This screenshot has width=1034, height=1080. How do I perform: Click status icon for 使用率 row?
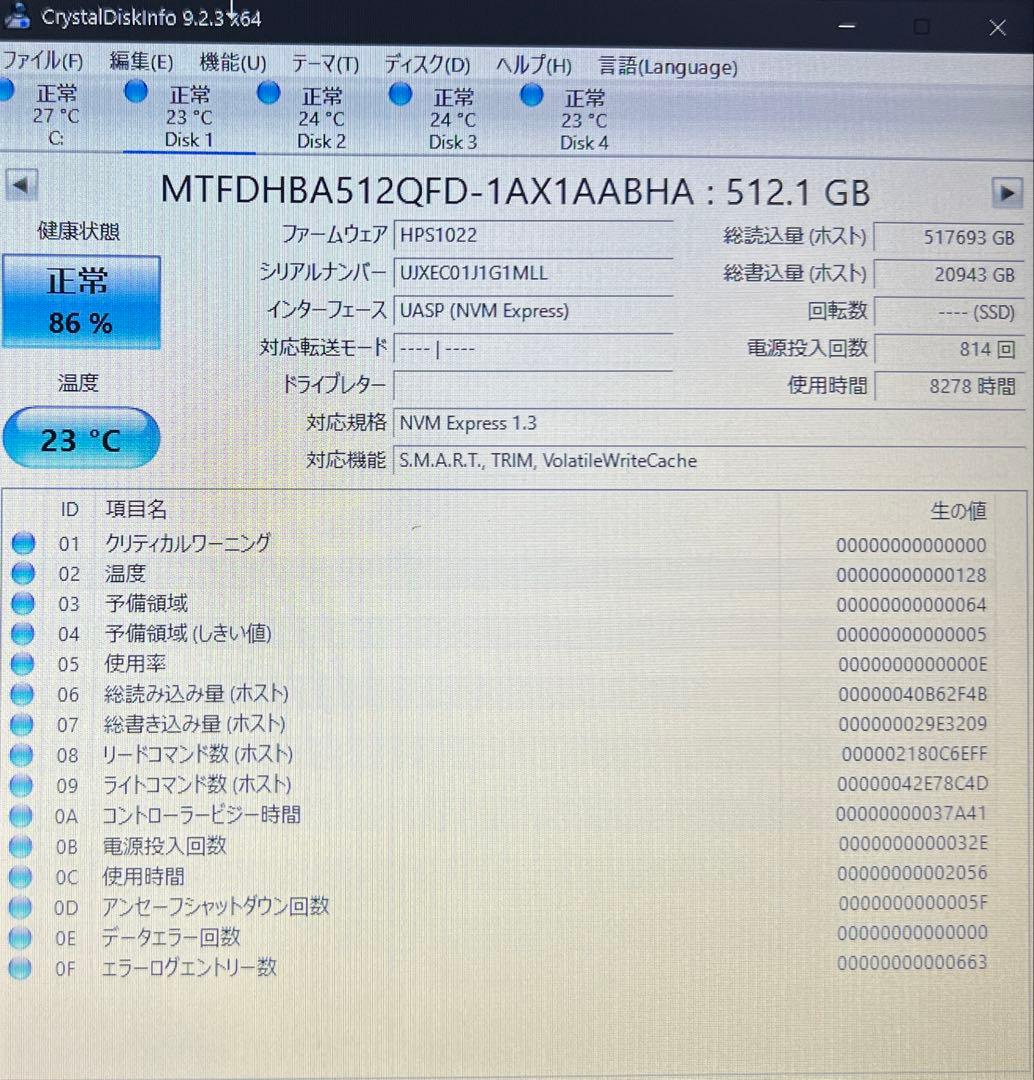(x=23, y=664)
